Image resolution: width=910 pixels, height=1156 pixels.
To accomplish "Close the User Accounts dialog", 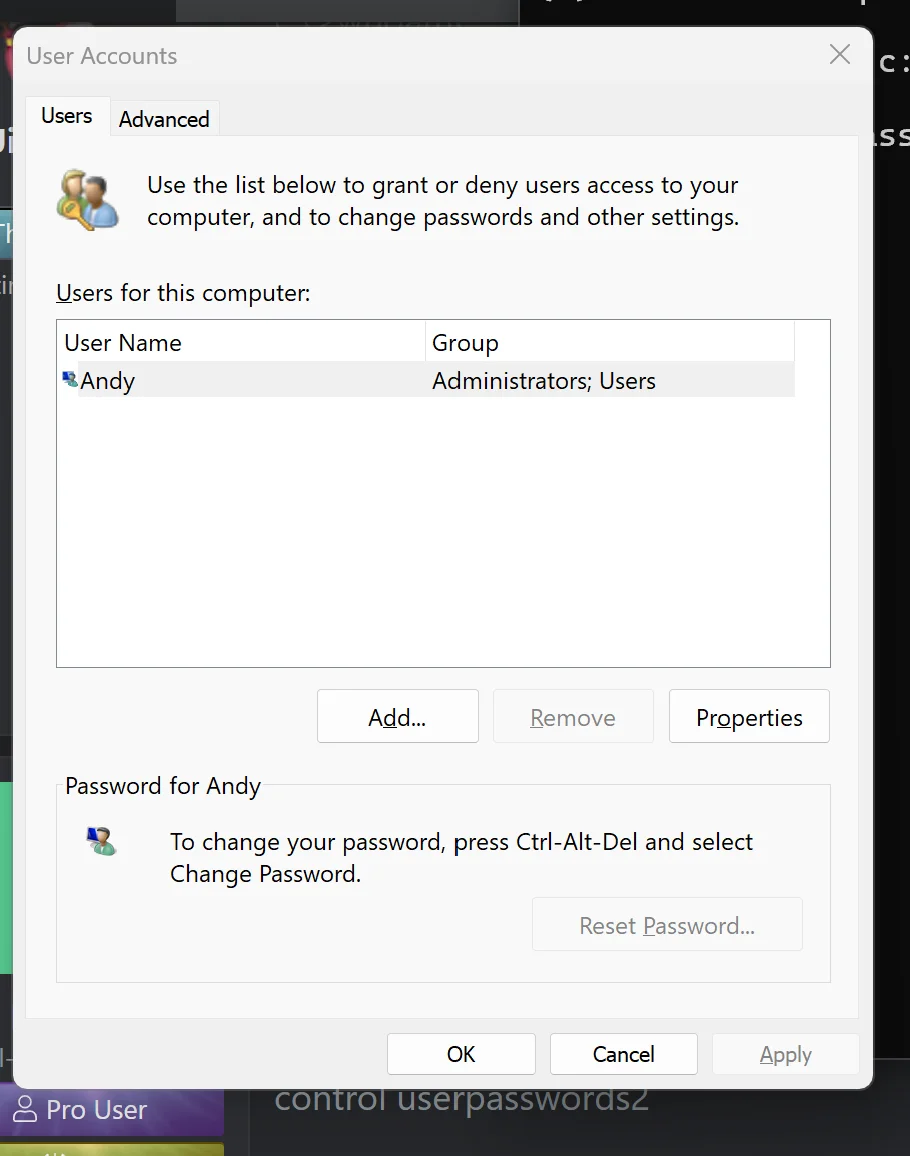I will tap(839, 54).
